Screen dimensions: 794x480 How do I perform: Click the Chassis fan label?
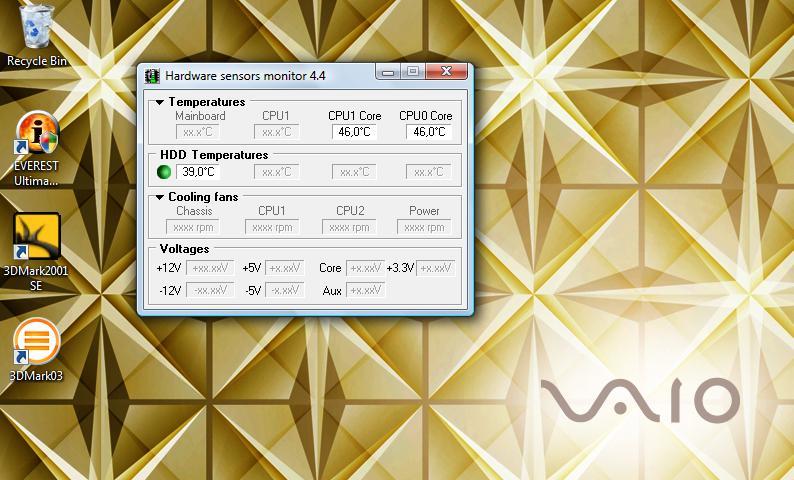coord(194,211)
